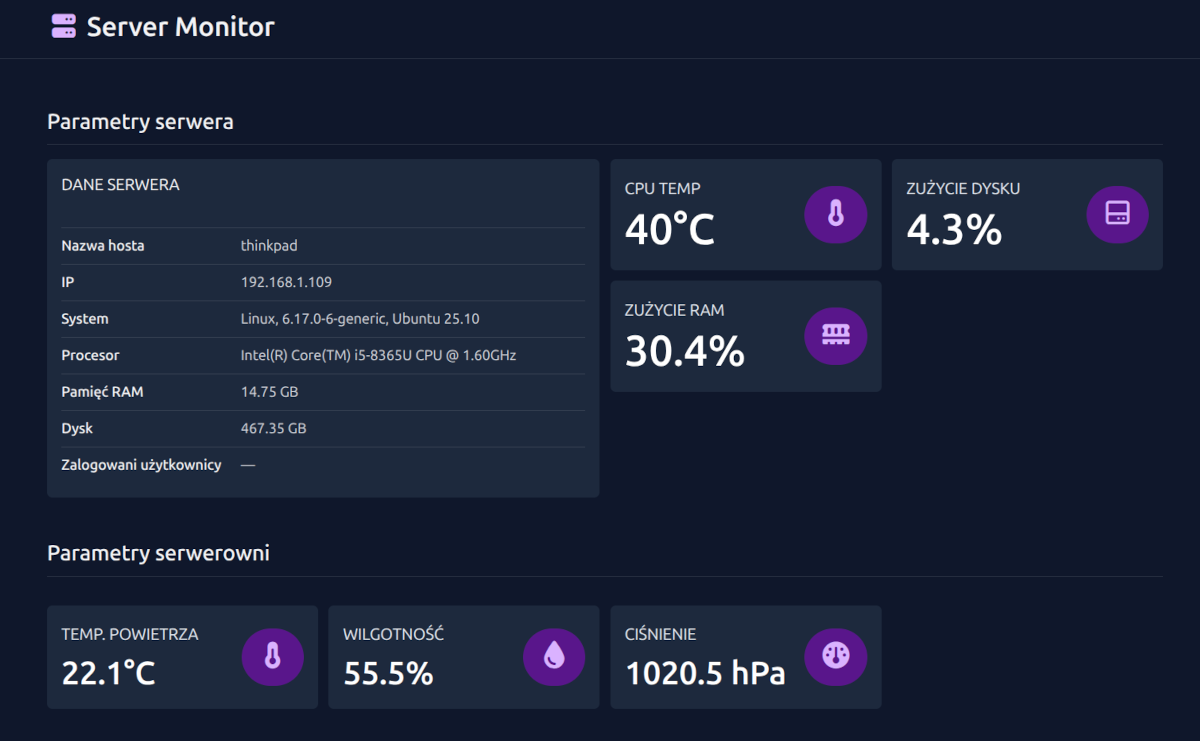Select the disk icon on ZUŻYCIE DYSKU card
The height and width of the screenshot is (741, 1200).
tap(1117, 214)
